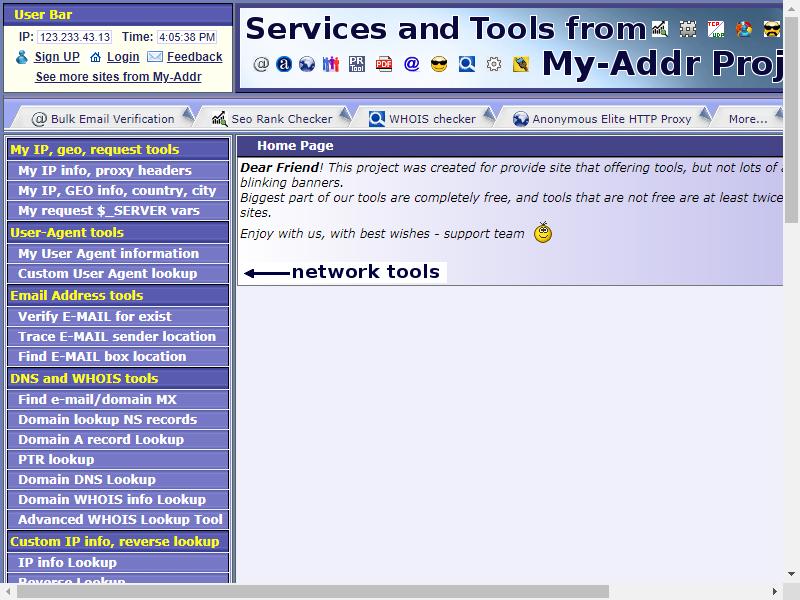Click the sunglasses smiley icon in lower row
This screenshot has width=800, height=600.
click(439, 64)
